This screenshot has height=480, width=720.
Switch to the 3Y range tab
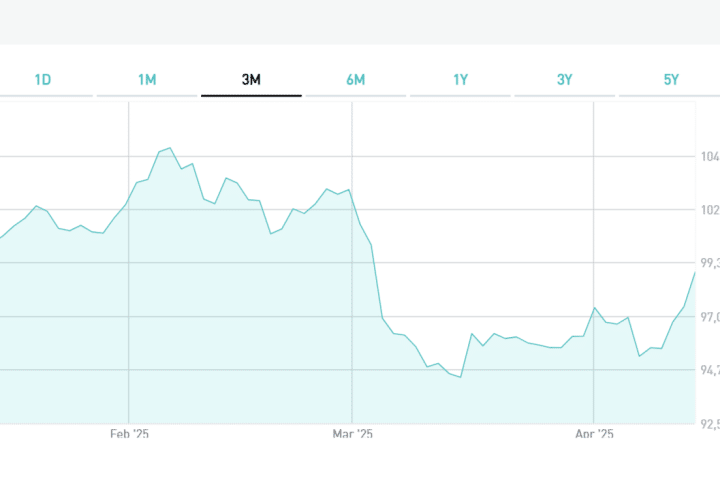coord(564,80)
